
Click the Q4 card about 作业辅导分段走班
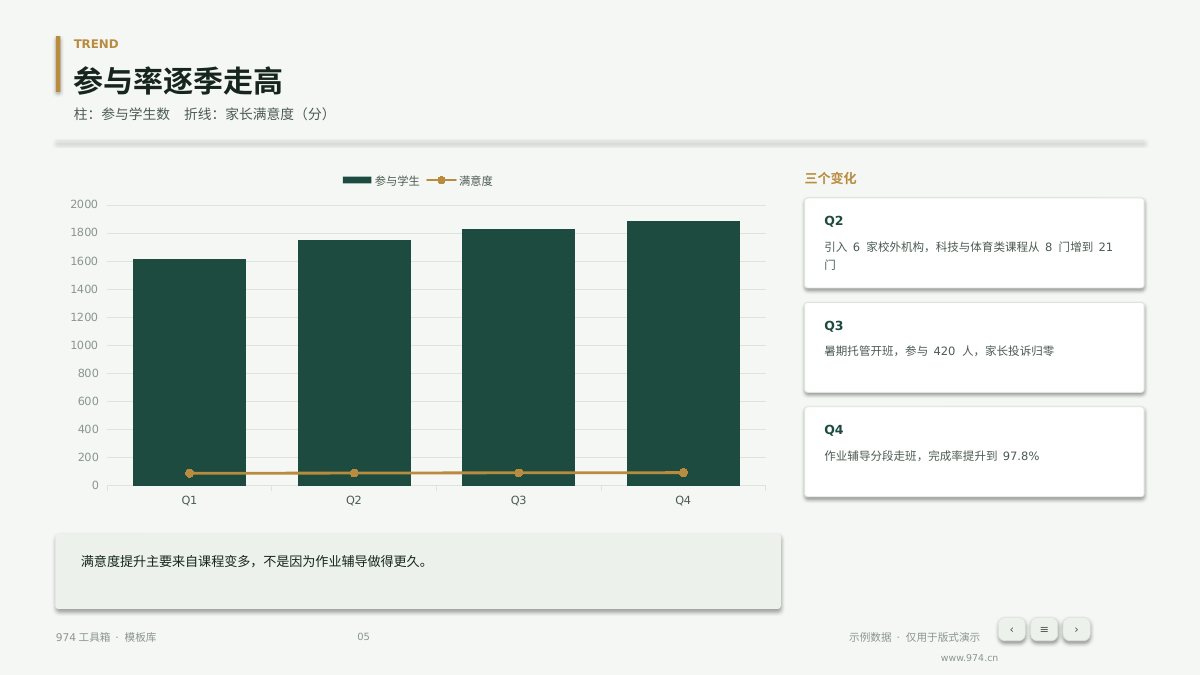click(974, 452)
